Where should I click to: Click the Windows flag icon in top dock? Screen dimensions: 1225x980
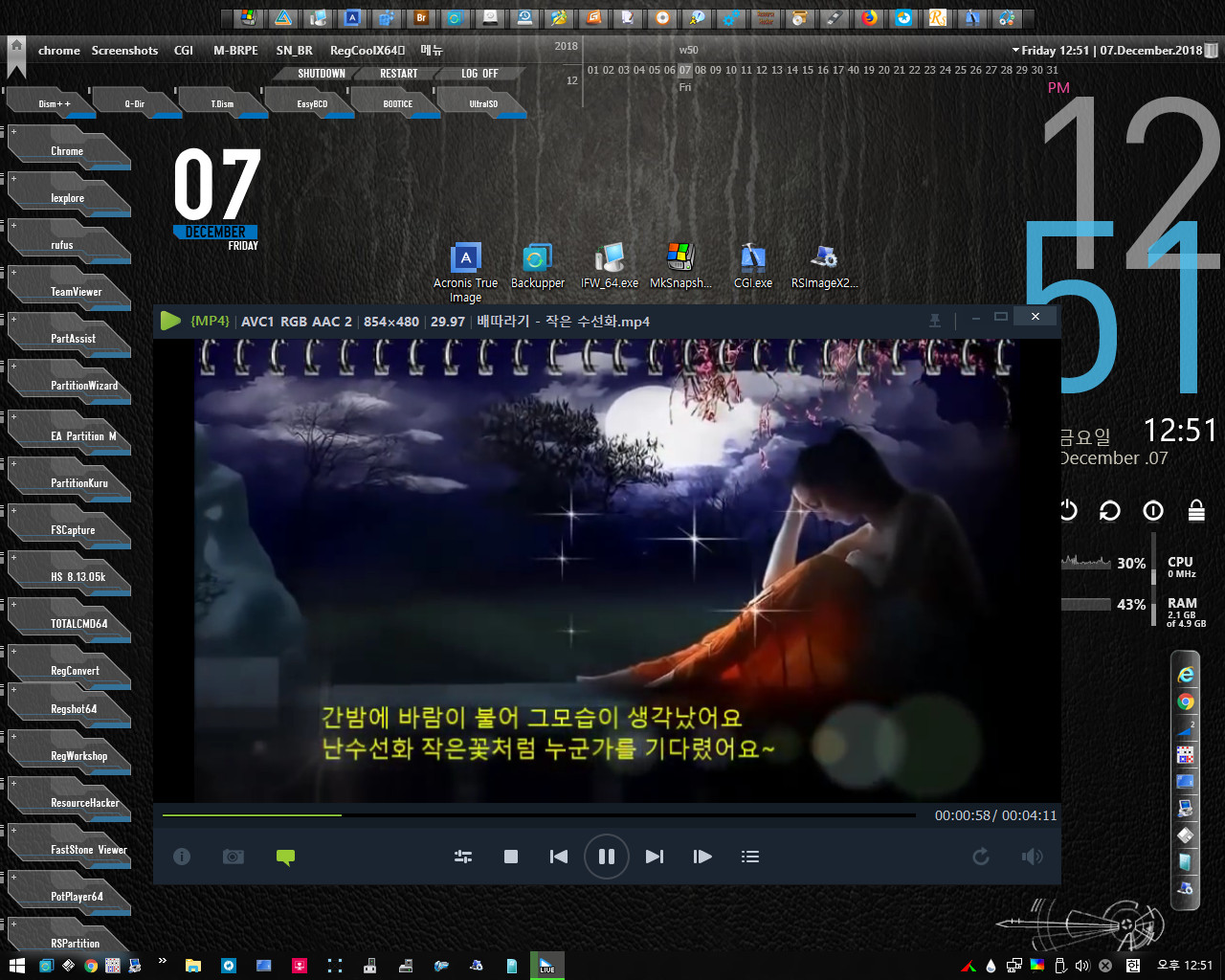coord(248,18)
